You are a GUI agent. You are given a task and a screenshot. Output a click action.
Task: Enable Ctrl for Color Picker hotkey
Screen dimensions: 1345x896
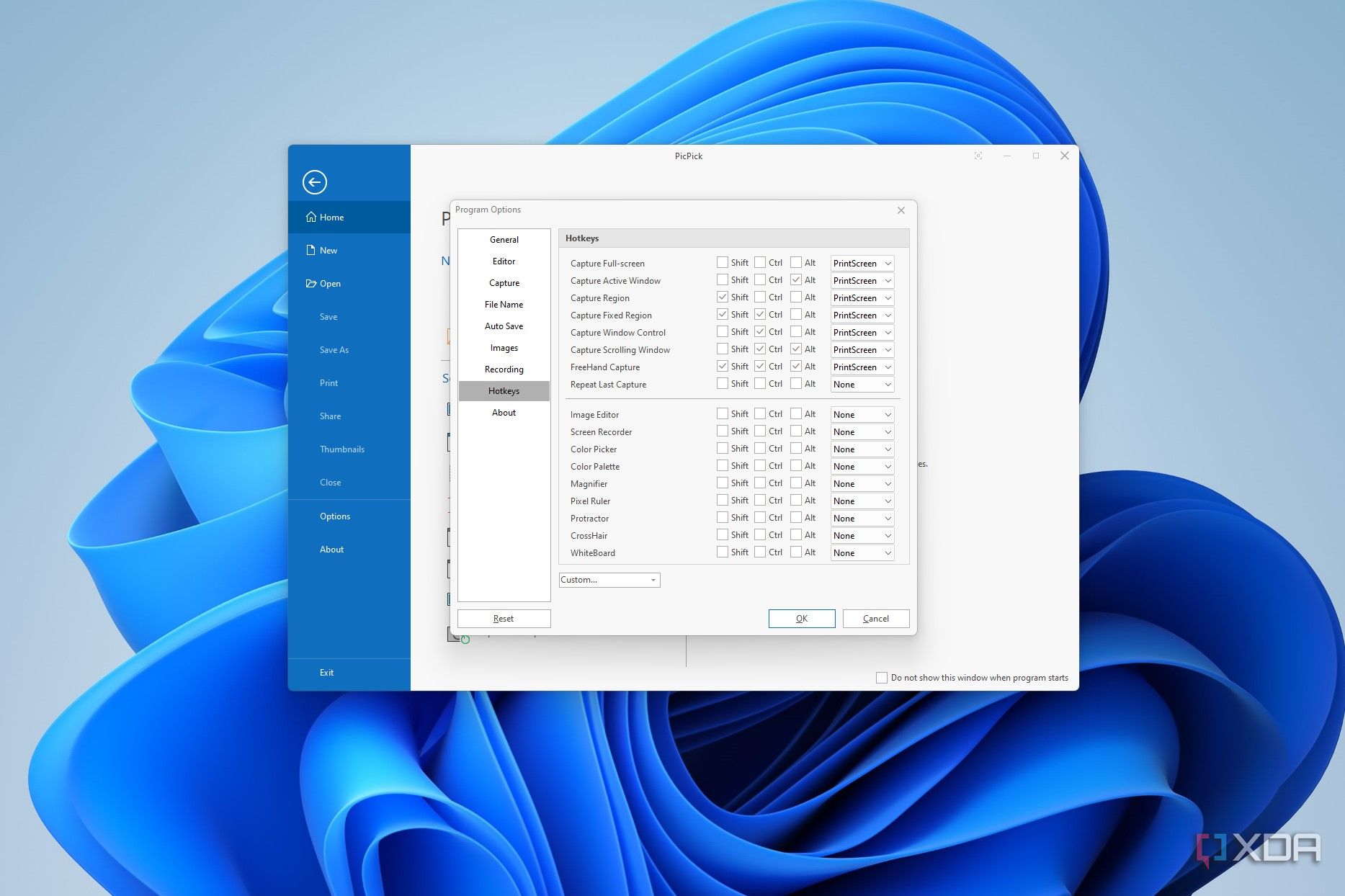point(760,449)
